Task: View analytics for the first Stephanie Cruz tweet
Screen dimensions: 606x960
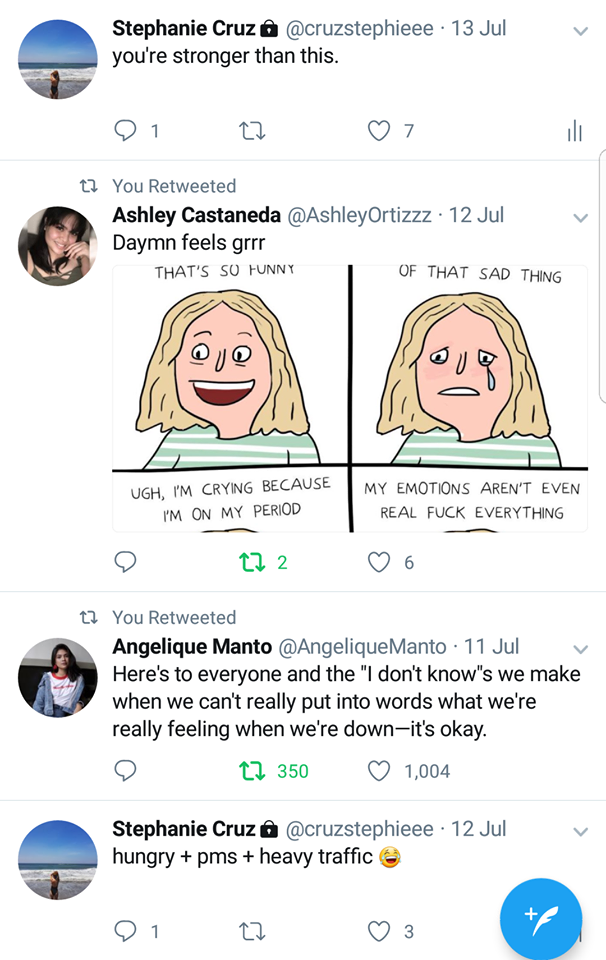Action: coord(574,131)
